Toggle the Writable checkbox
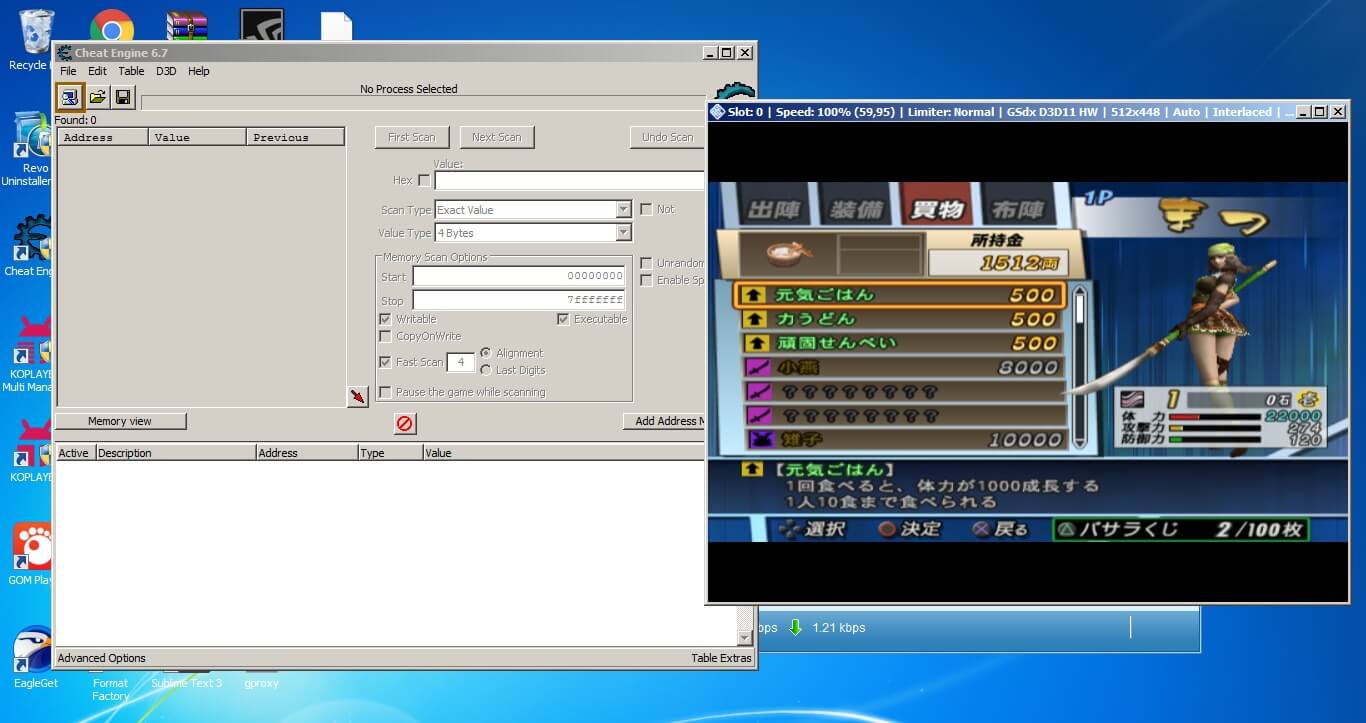This screenshot has height=723, width=1366. [385, 319]
